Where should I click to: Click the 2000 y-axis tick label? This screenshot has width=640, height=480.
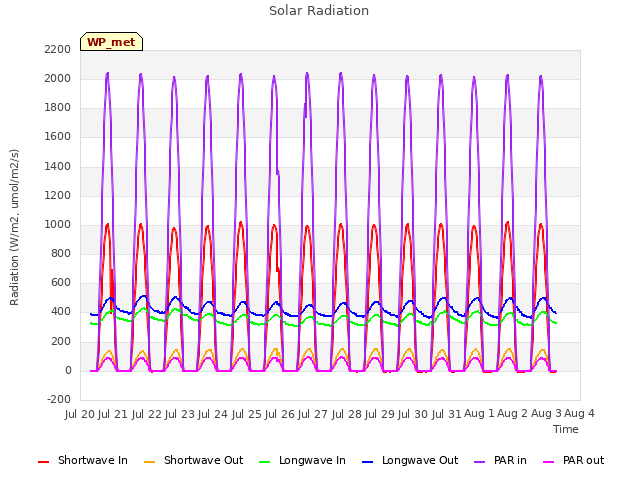pyautogui.click(x=58, y=78)
